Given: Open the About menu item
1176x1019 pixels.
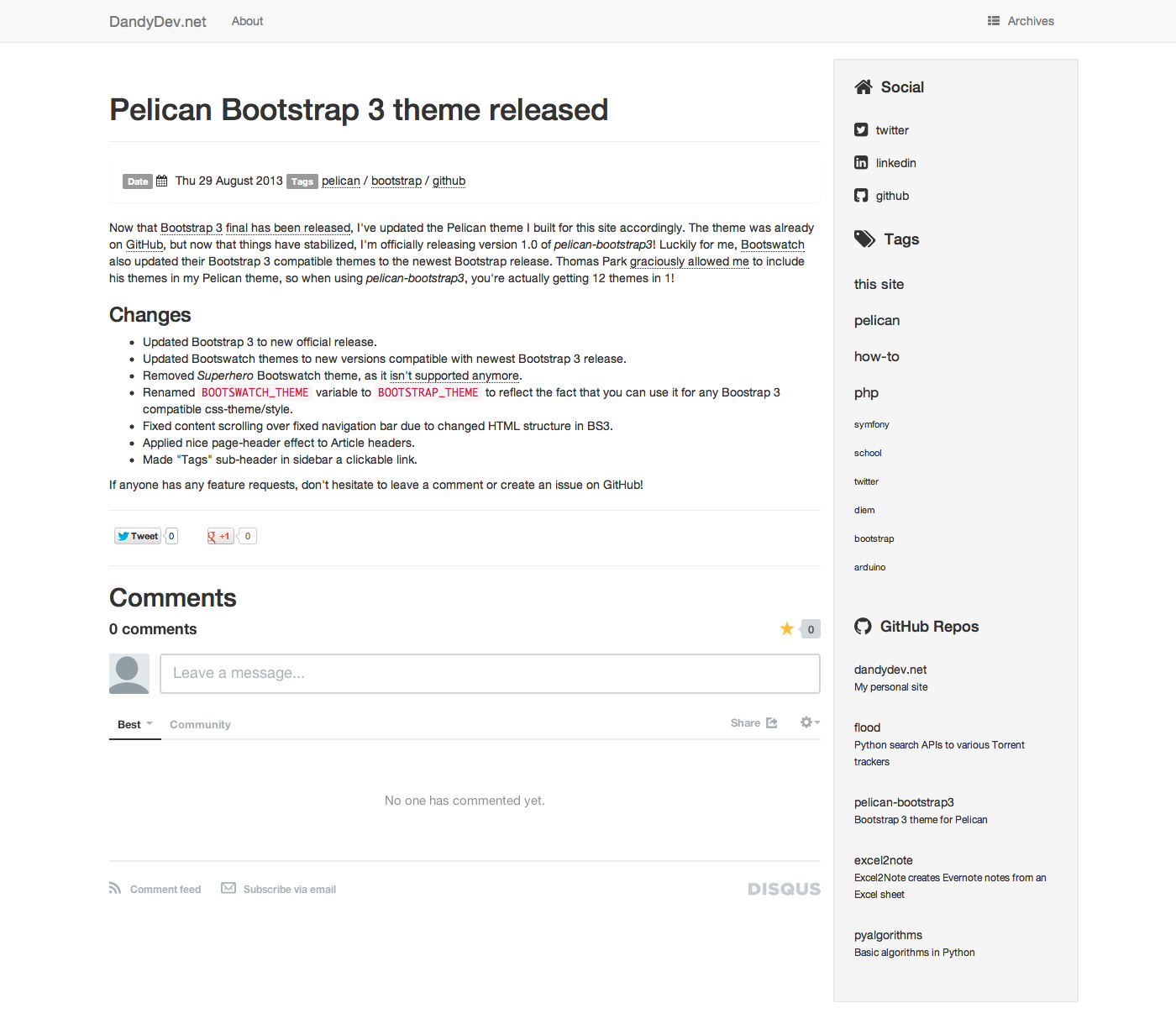Looking at the screenshot, I should [247, 21].
